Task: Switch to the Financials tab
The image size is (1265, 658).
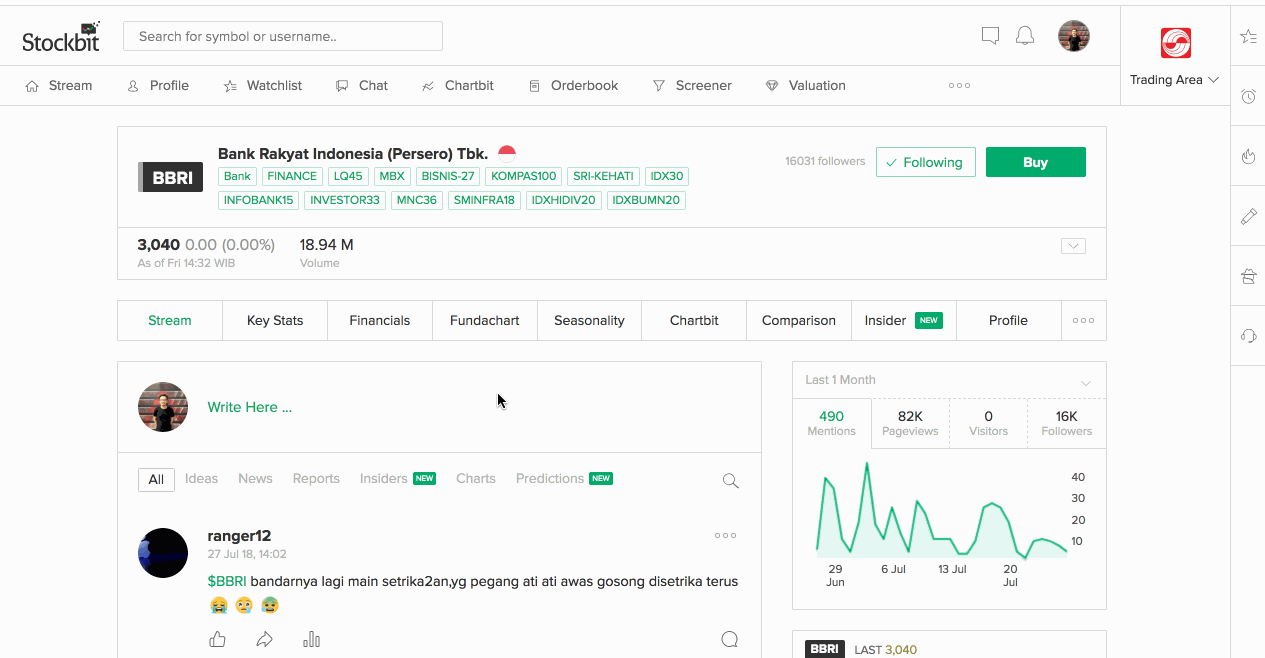Action: (x=380, y=320)
